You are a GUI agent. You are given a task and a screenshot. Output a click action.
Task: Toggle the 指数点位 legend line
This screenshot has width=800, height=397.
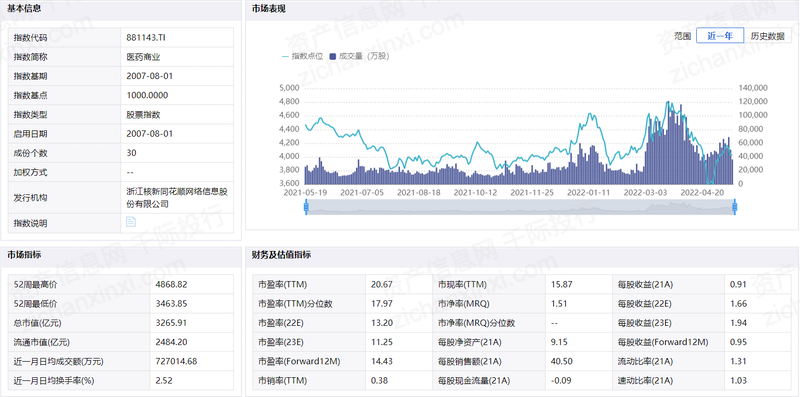(302, 56)
